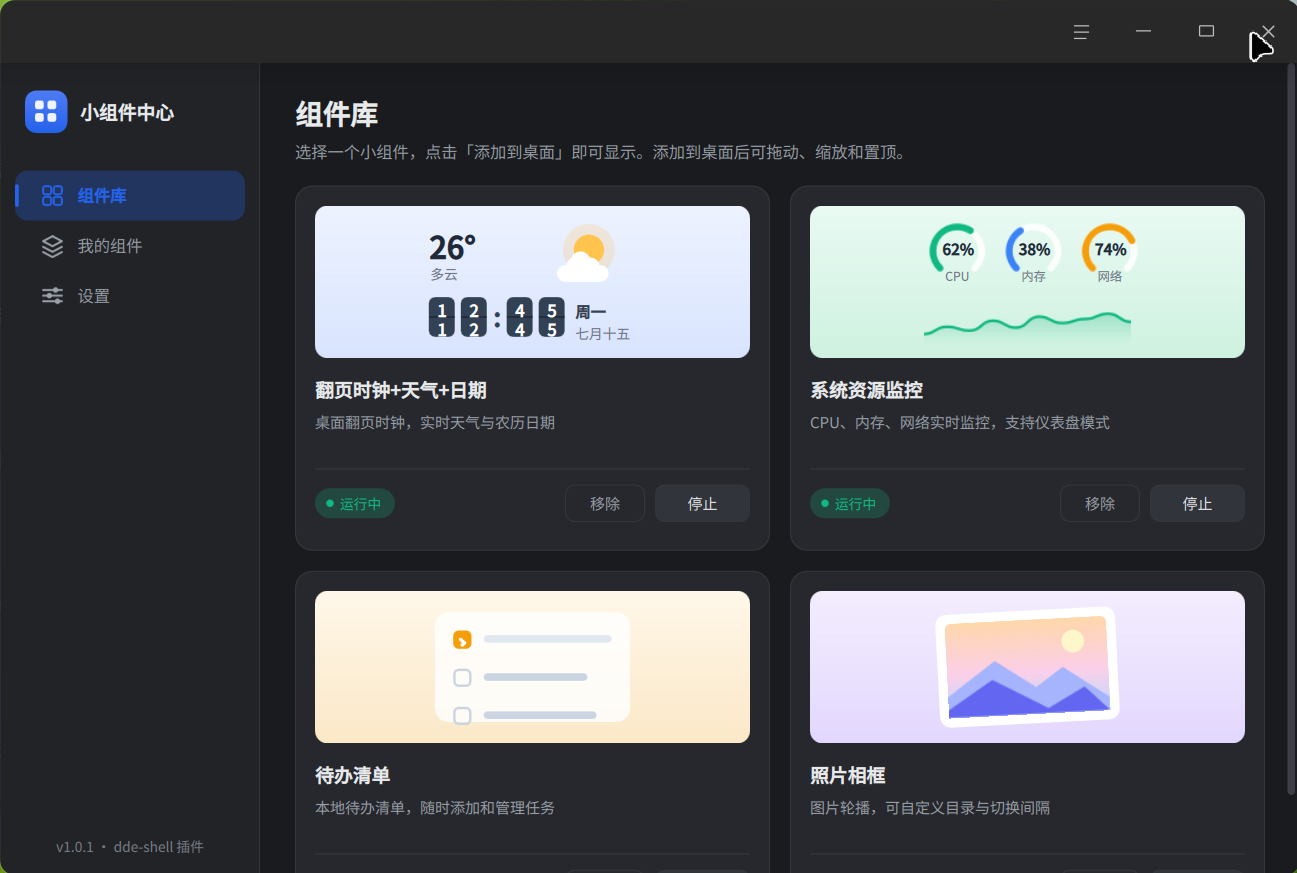
Task: Click the 组件库 page heading
Action: click(x=337, y=115)
